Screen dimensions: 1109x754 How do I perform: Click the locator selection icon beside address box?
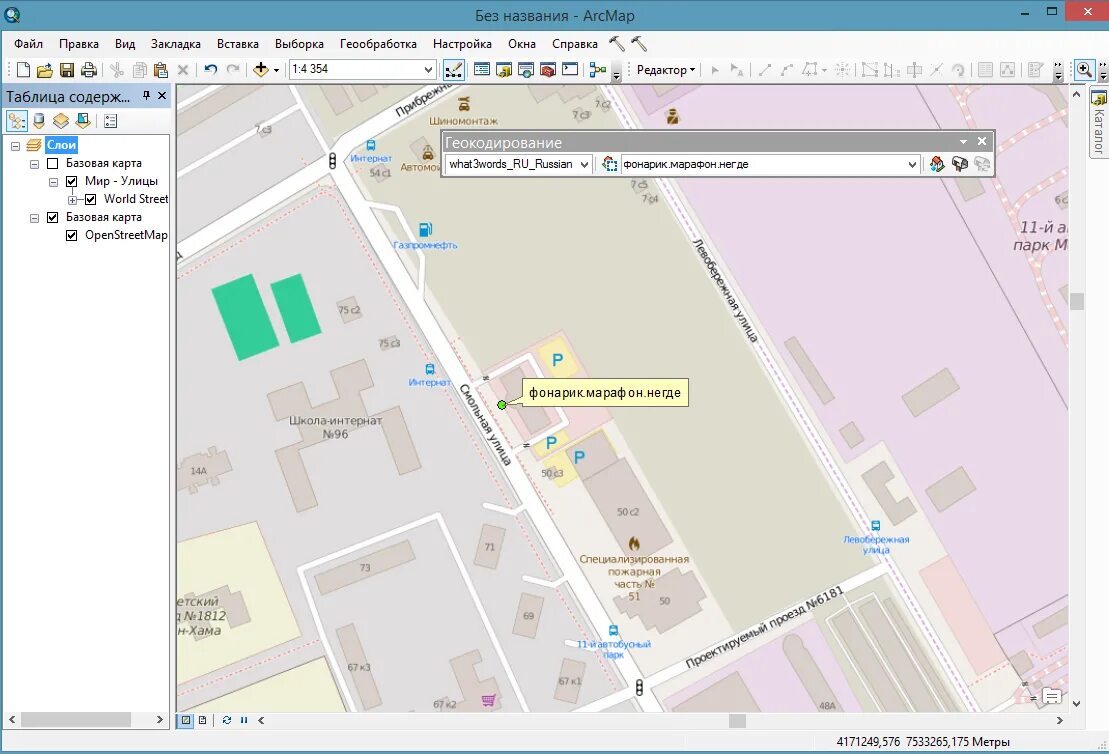coord(610,164)
